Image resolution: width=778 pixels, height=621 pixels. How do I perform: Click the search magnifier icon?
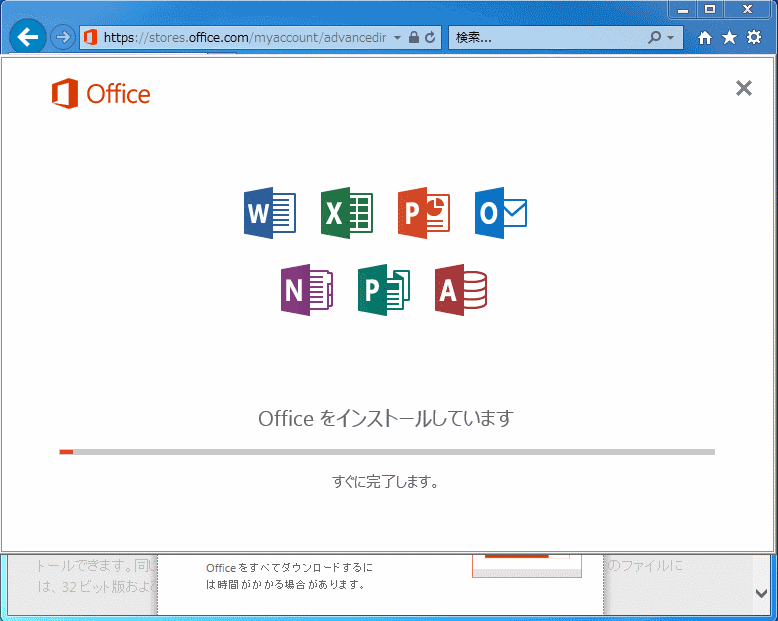[x=655, y=37]
